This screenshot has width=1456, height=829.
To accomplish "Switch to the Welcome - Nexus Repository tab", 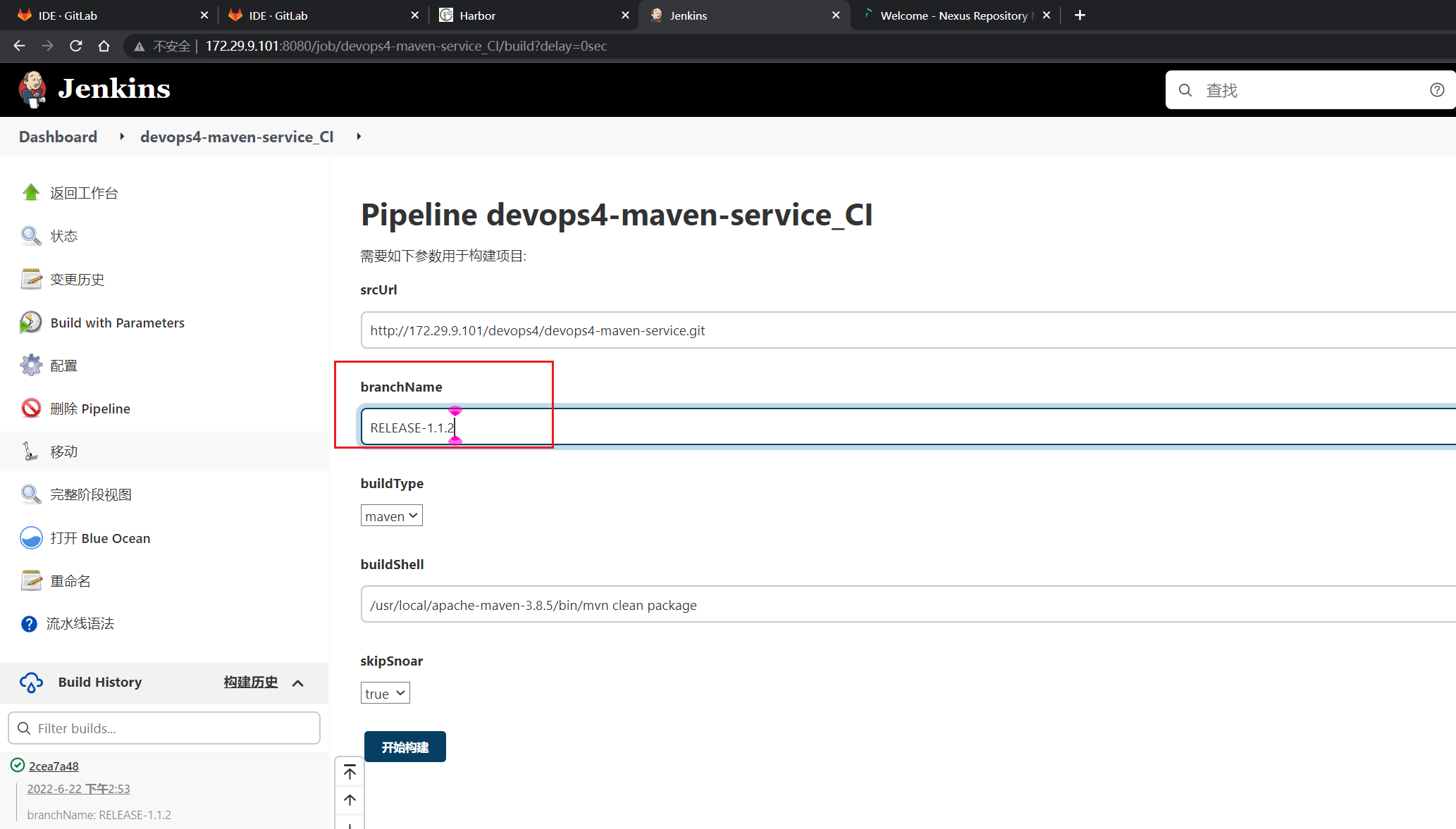I will coord(954,15).
